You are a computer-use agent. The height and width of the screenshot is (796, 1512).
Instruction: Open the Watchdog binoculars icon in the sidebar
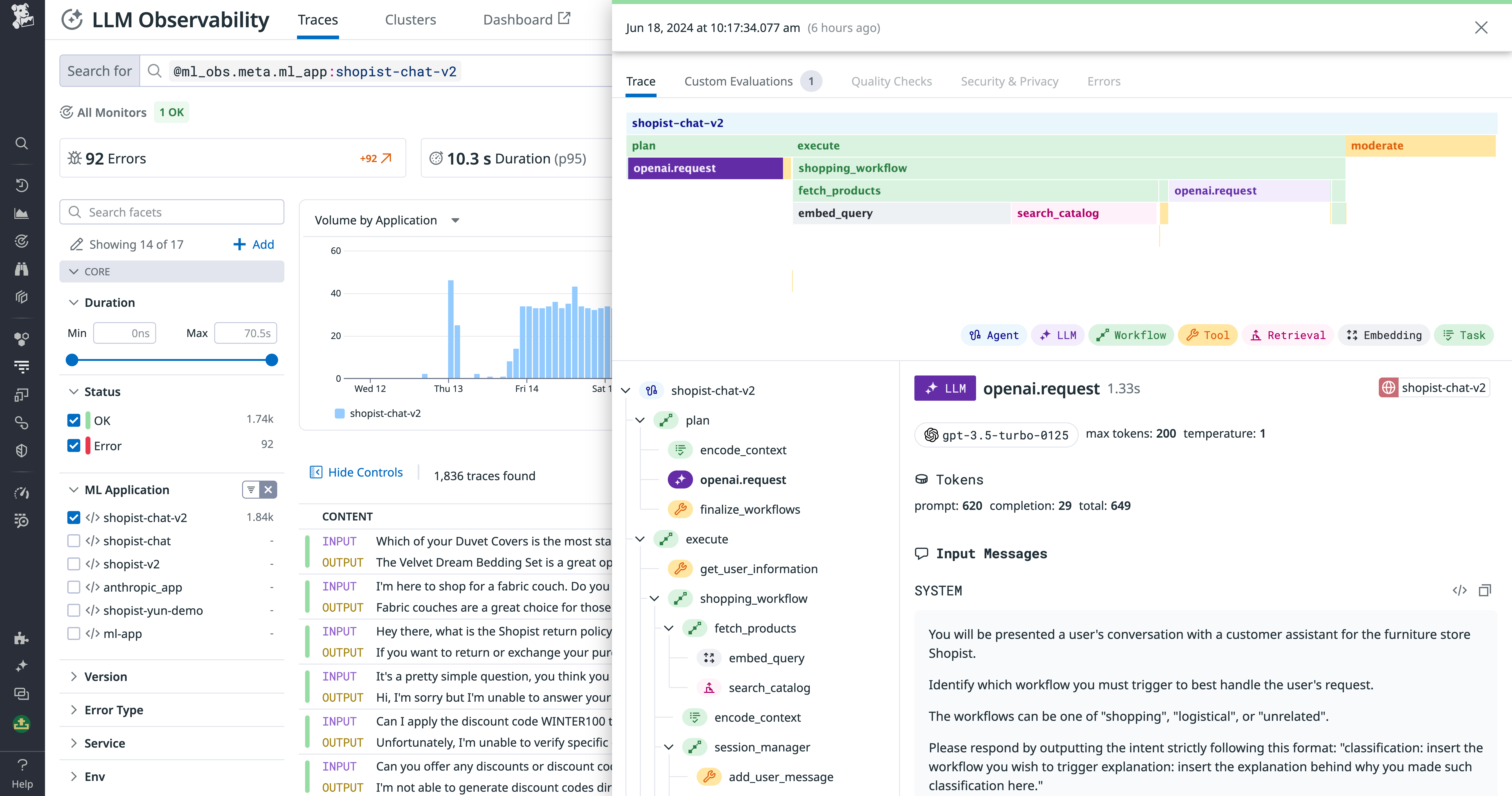tap(22, 269)
